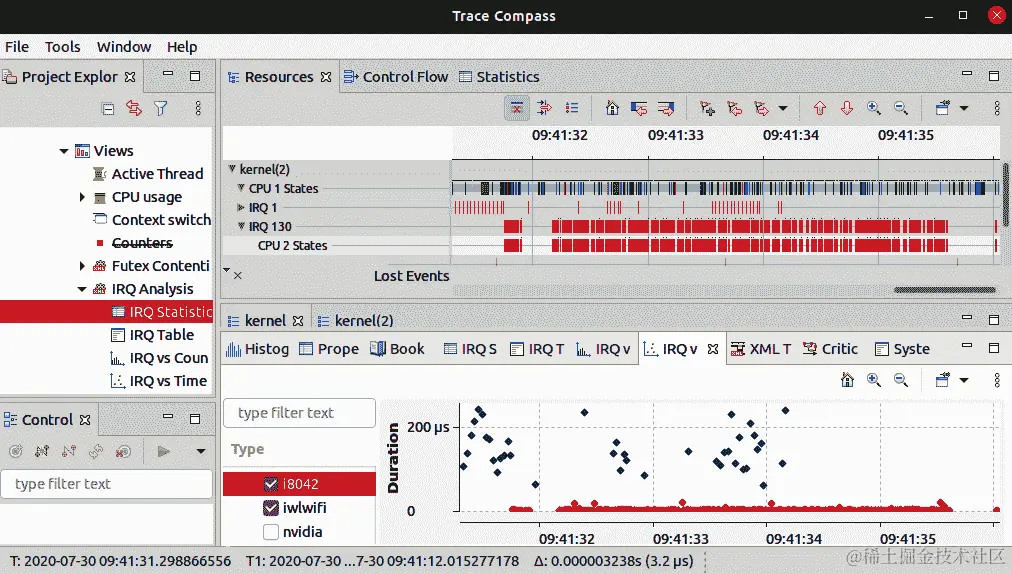Click the Type filter text field in IRQ view
1012x573 pixels.
pyautogui.click(x=299, y=413)
